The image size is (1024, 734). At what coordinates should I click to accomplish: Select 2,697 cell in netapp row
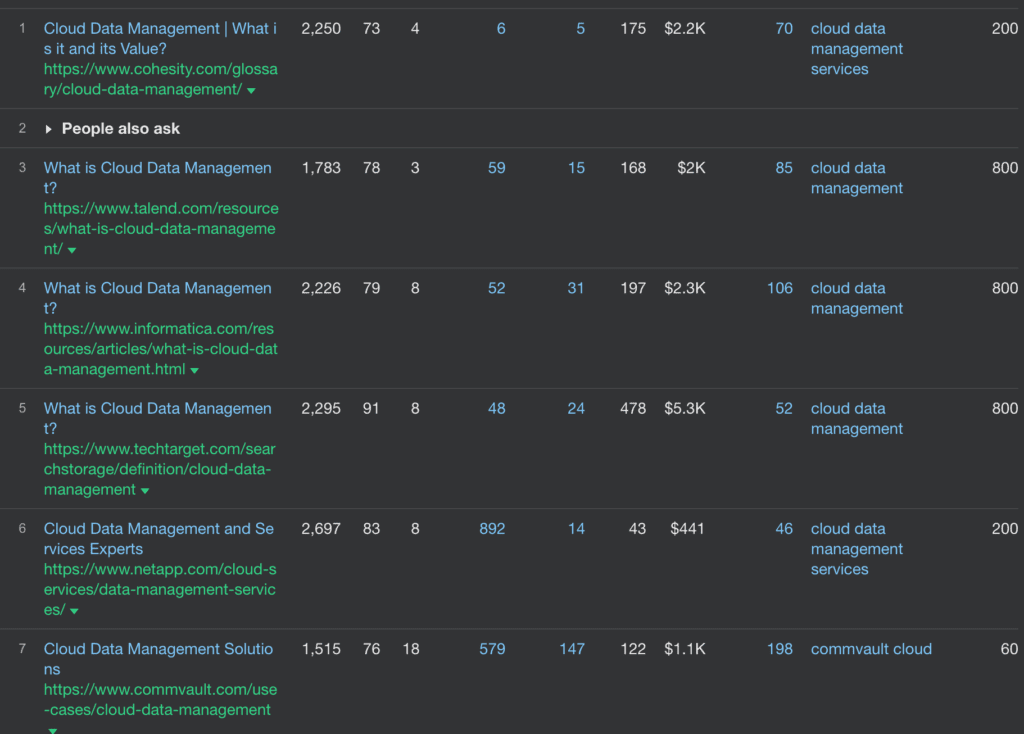321,528
